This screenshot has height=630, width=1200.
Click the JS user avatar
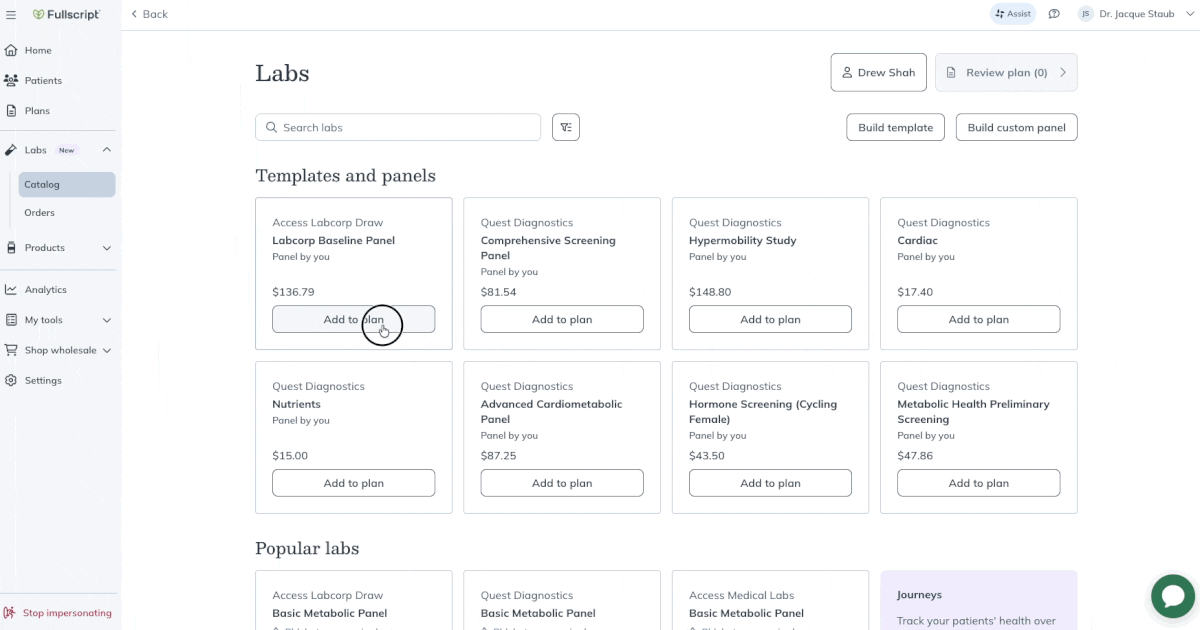tap(1085, 14)
